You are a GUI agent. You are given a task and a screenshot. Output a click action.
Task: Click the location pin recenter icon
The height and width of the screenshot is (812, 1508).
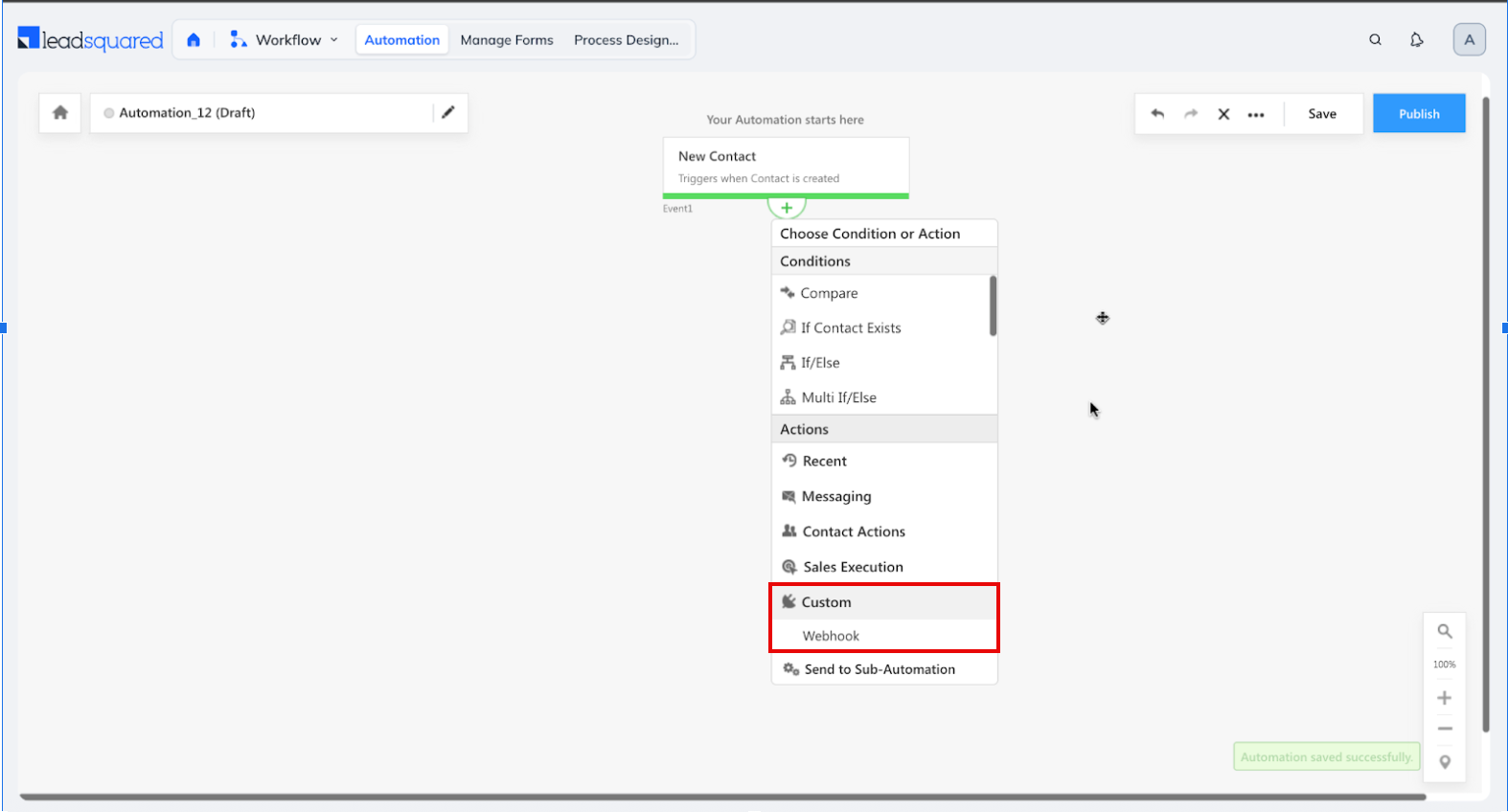point(1445,762)
